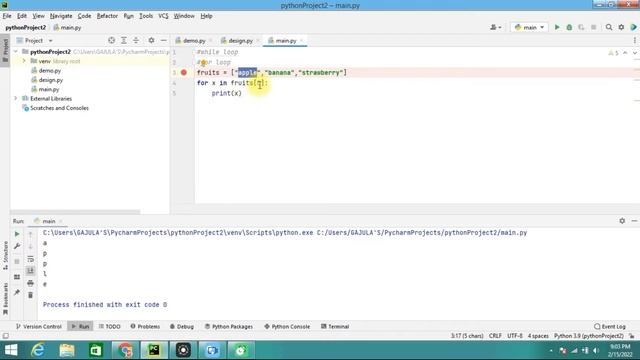Print console output icon
Screen dimensions: 640x360
[x=31, y=283]
